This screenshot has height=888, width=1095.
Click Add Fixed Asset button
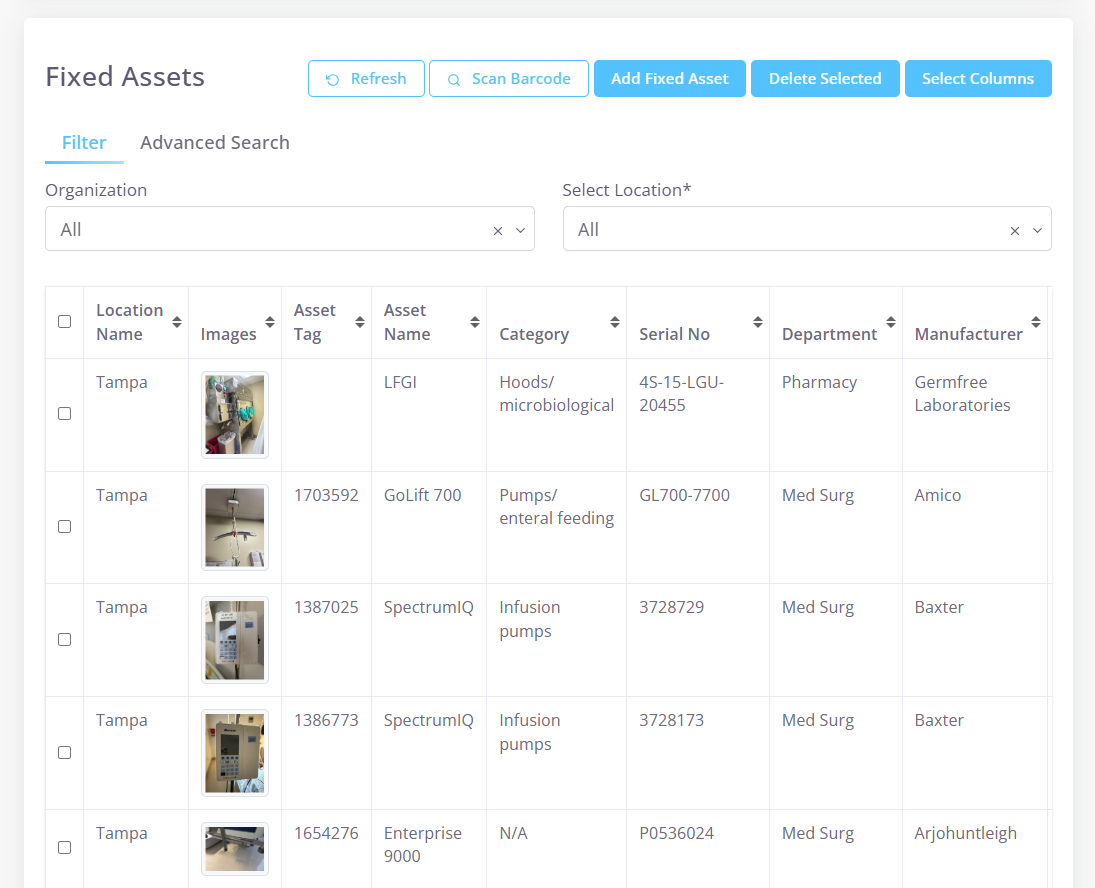[x=669, y=79]
